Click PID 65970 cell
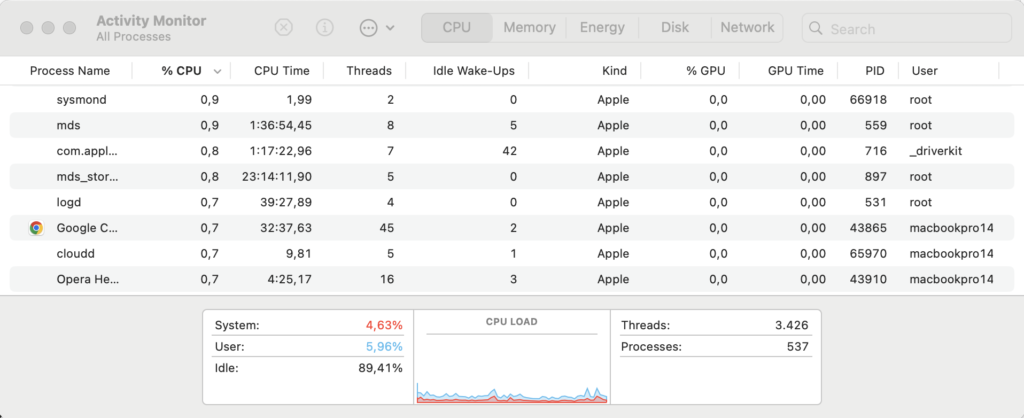Viewport: 1024px width, 418px height. 868,253
